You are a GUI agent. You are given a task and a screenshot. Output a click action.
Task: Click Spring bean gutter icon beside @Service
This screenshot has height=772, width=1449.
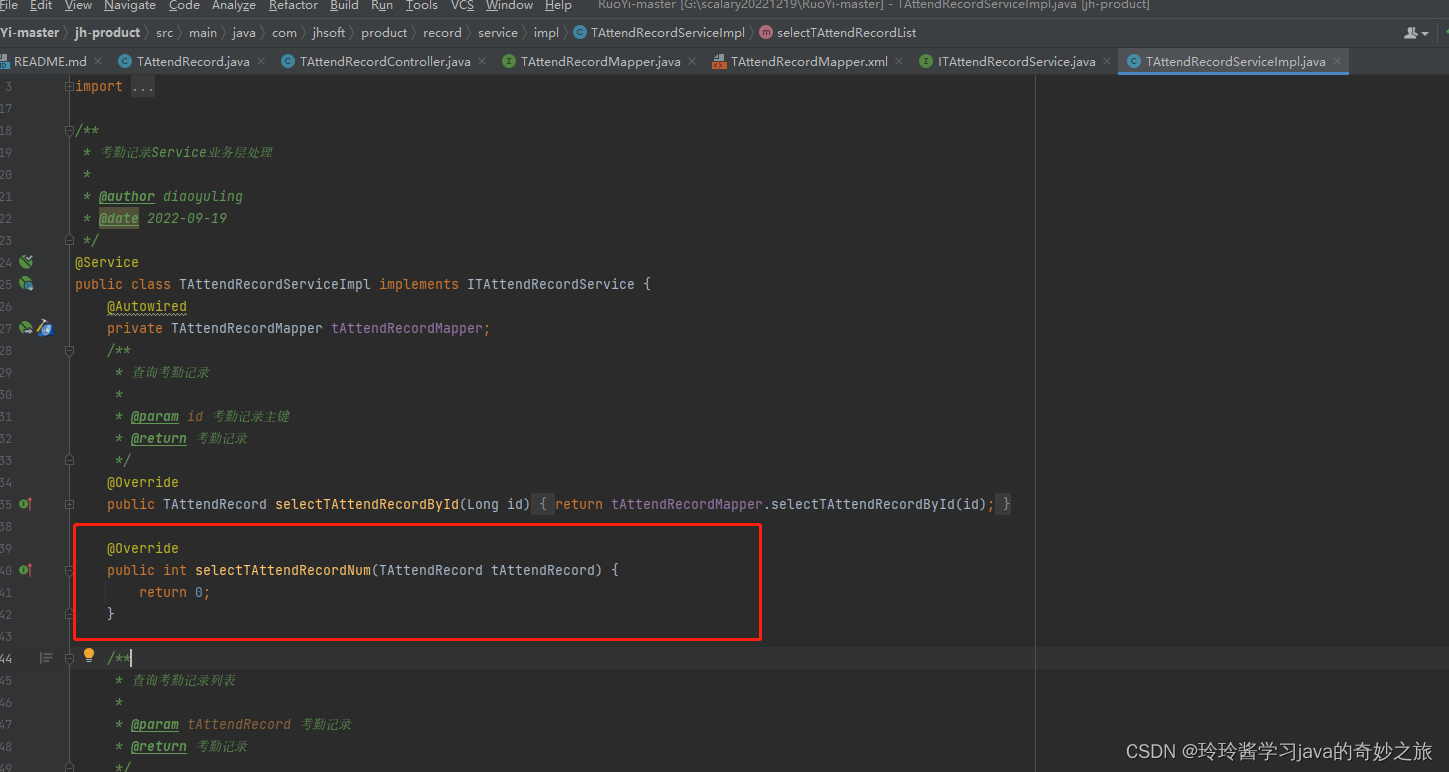tap(26, 262)
